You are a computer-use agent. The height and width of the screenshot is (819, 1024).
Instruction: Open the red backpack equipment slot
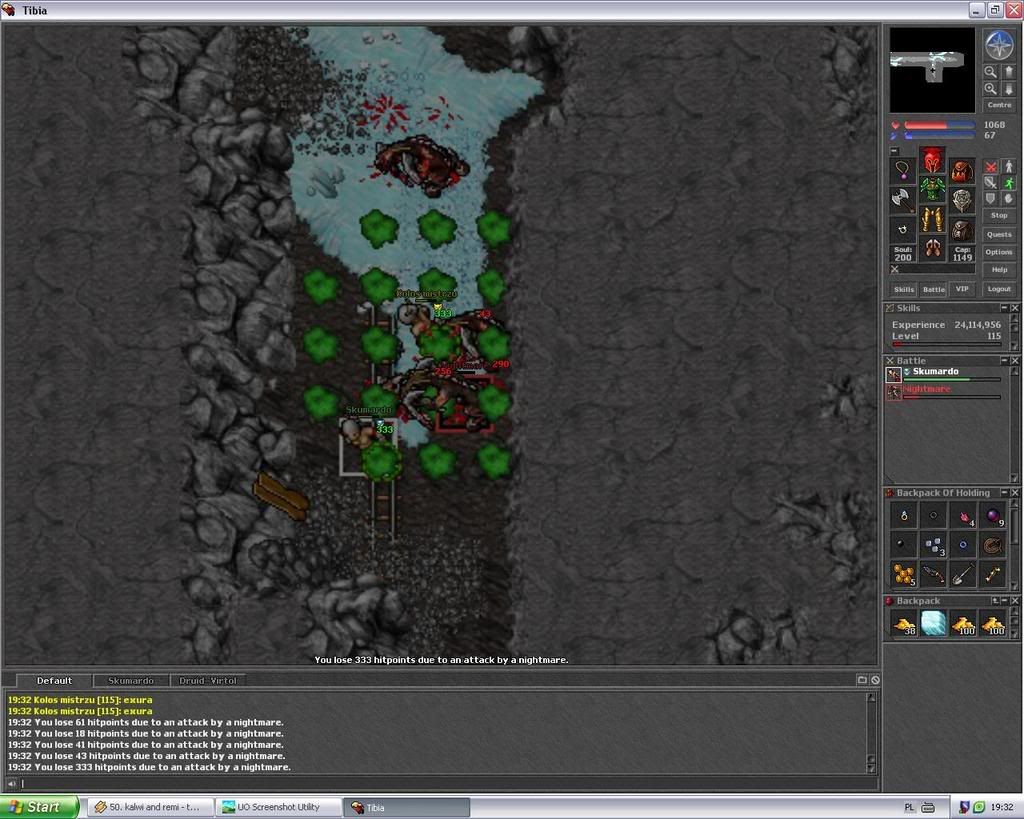963,170
